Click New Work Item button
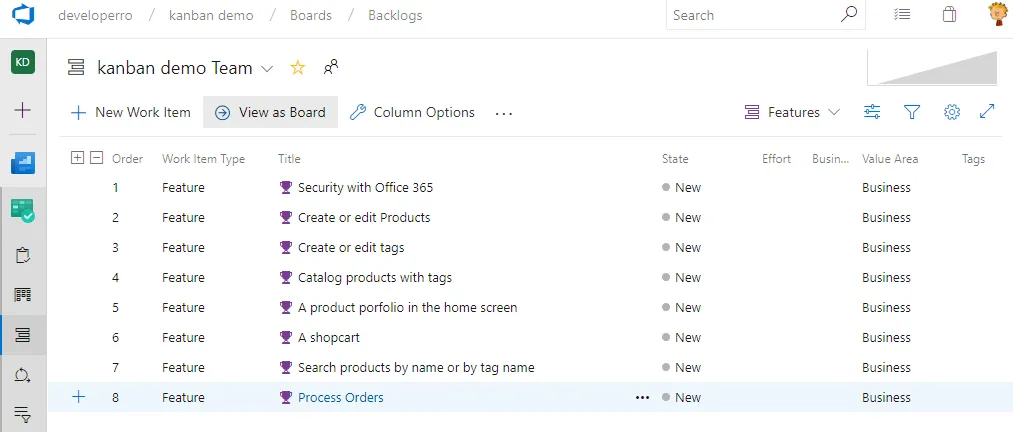This screenshot has width=1013, height=432. click(130, 112)
